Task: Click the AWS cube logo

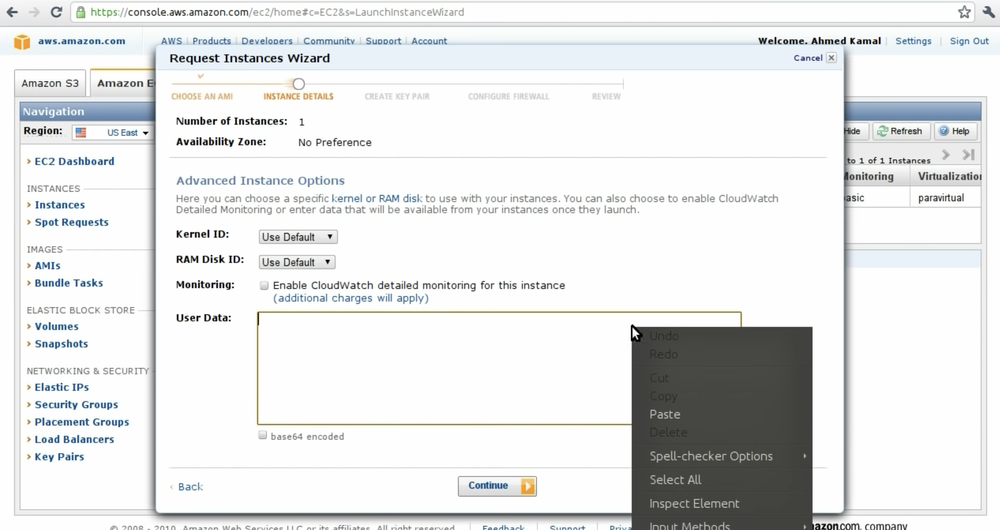Action: point(22,42)
